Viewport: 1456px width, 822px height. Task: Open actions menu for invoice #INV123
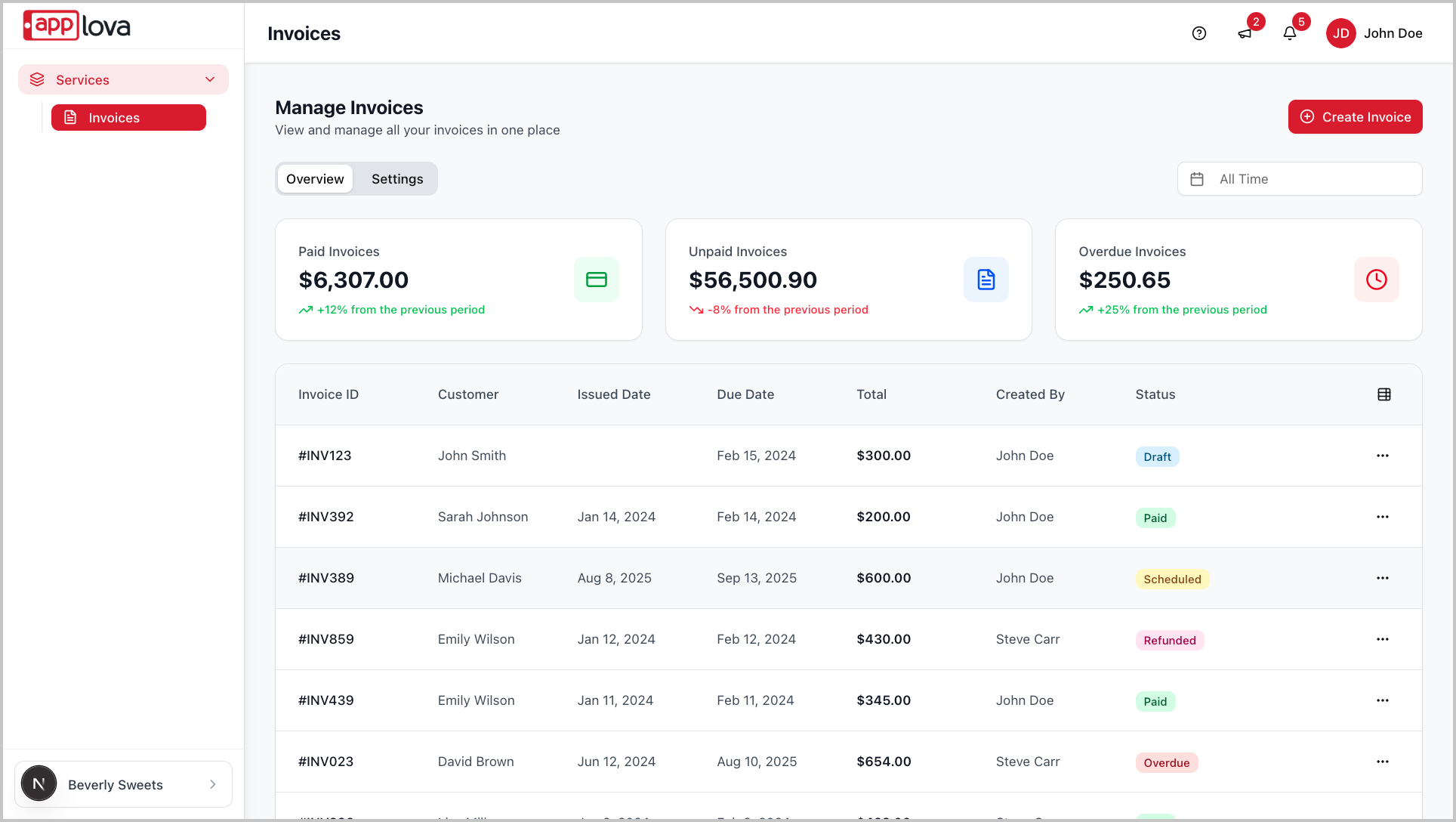click(x=1382, y=456)
